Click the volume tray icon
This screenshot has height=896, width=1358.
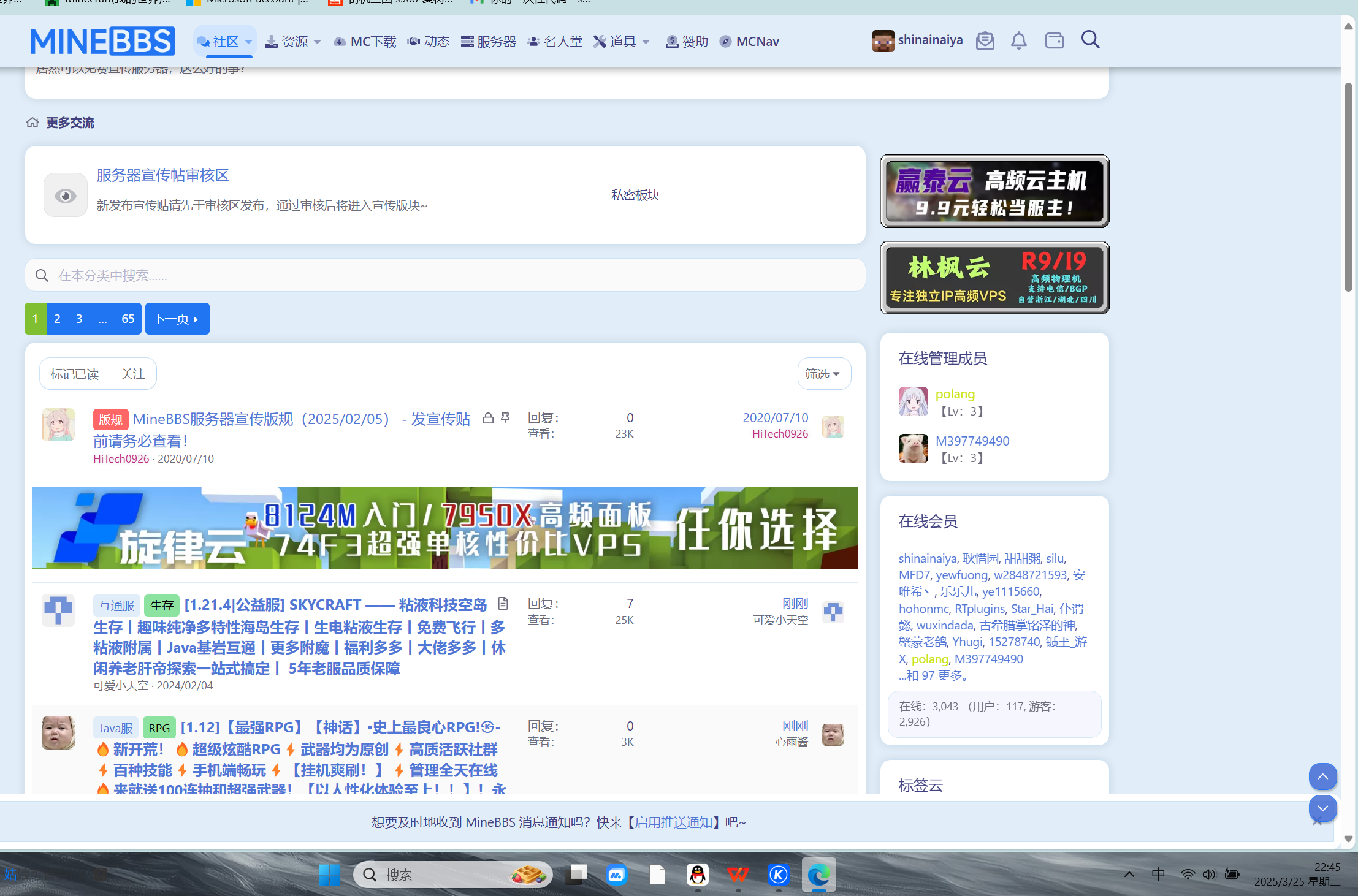[x=1208, y=875]
